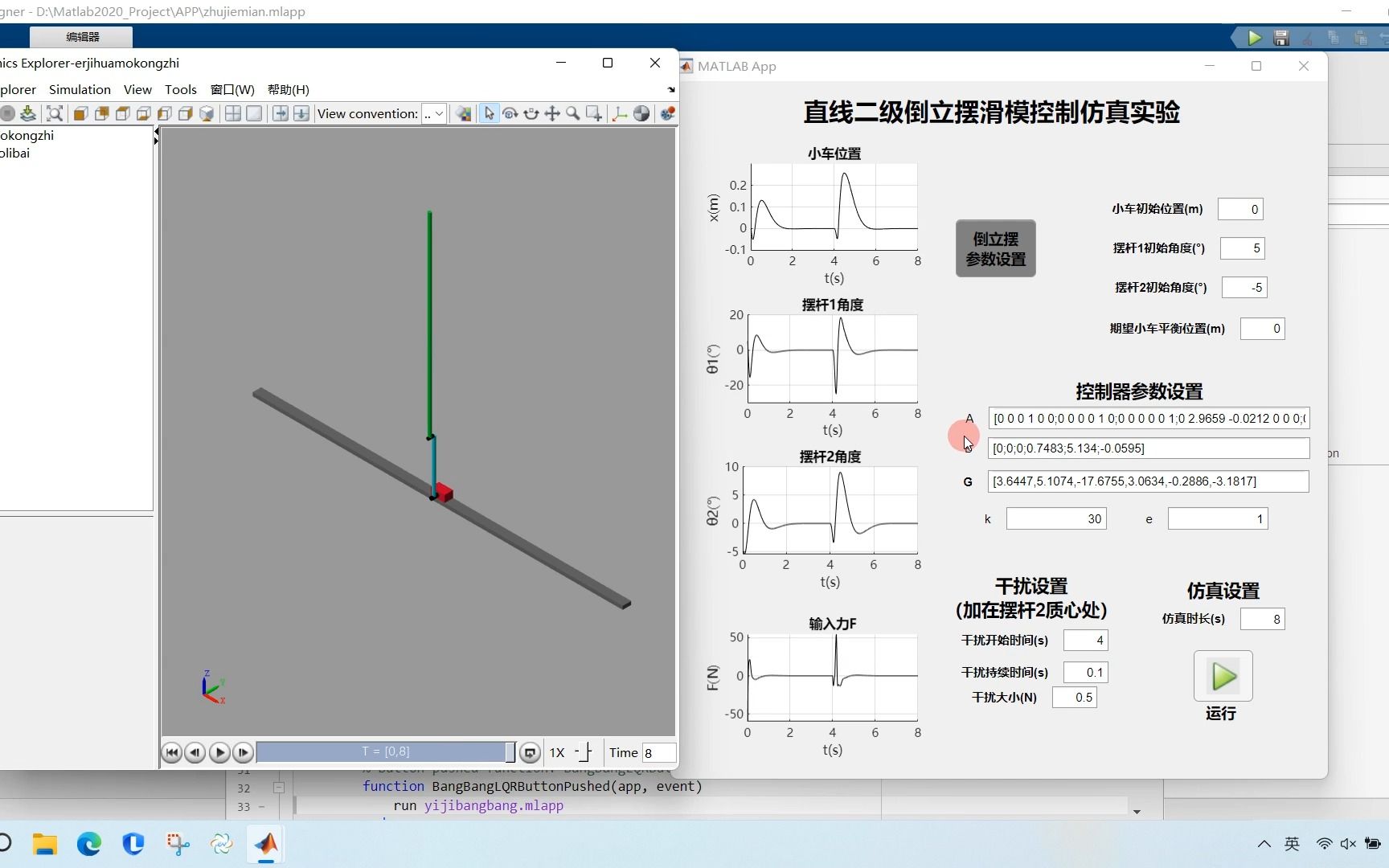Select the isometric view icon

pyautogui.click(x=207, y=113)
